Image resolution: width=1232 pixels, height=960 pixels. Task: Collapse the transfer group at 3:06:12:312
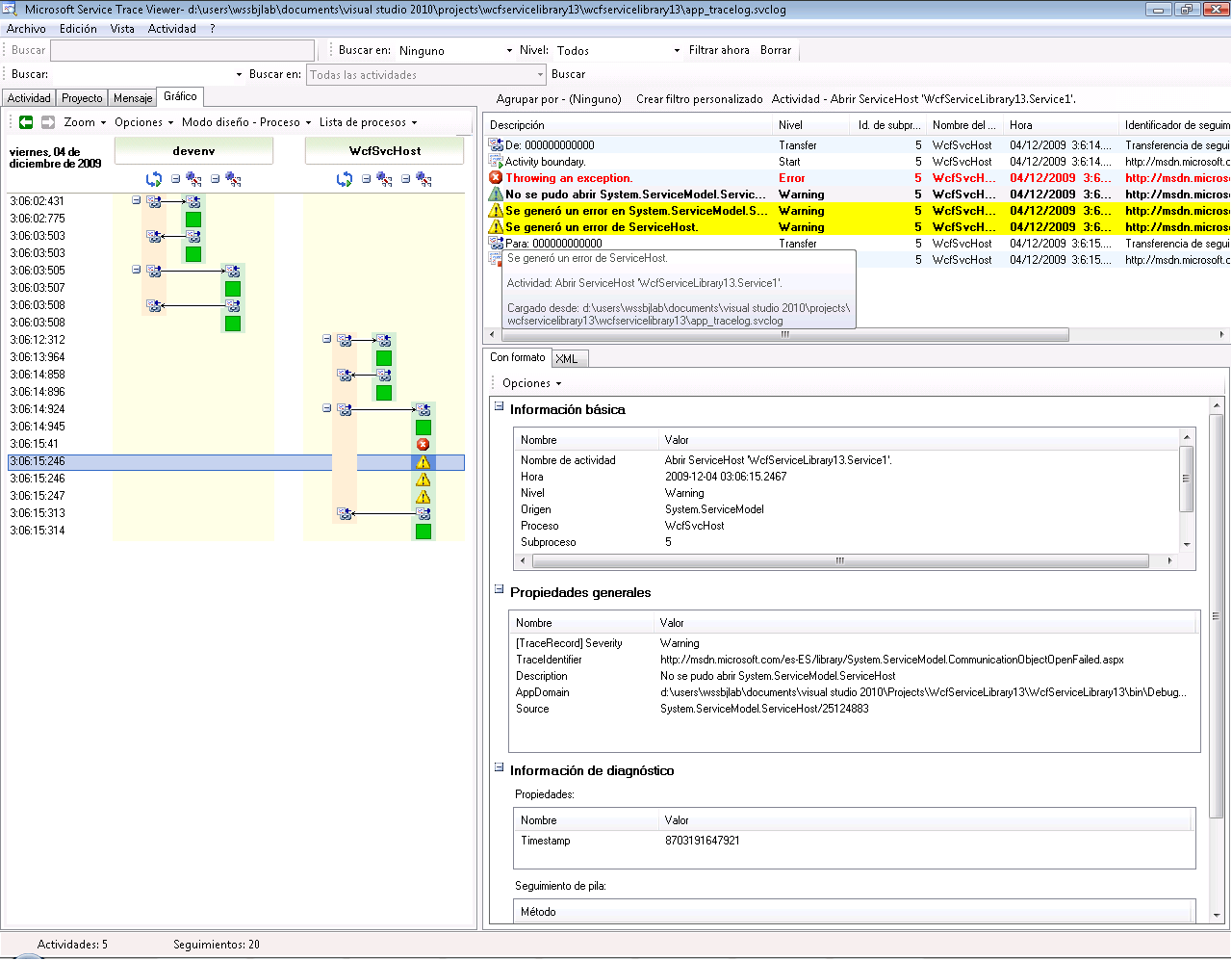coord(327,340)
